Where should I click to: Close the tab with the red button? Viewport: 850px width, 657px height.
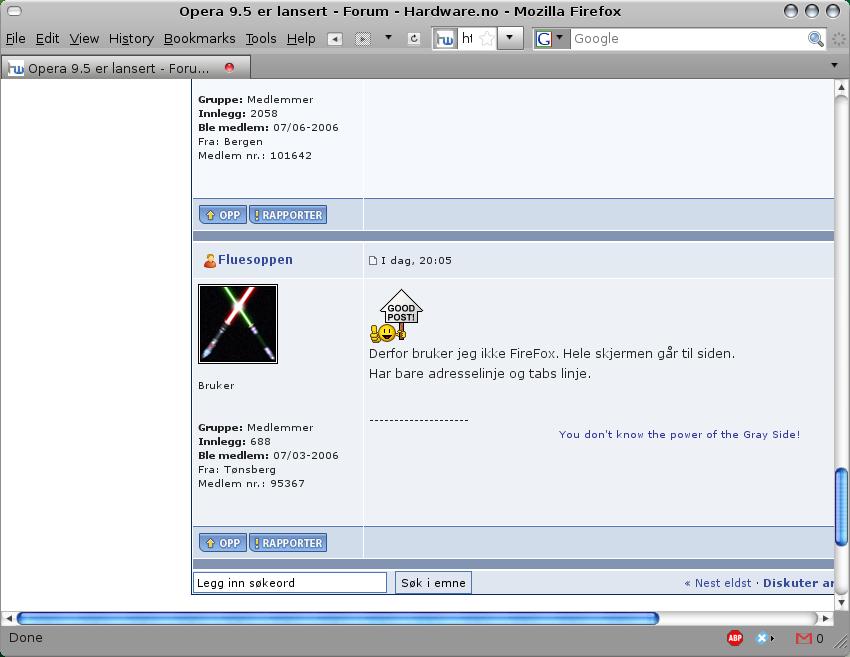coord(229,67)
